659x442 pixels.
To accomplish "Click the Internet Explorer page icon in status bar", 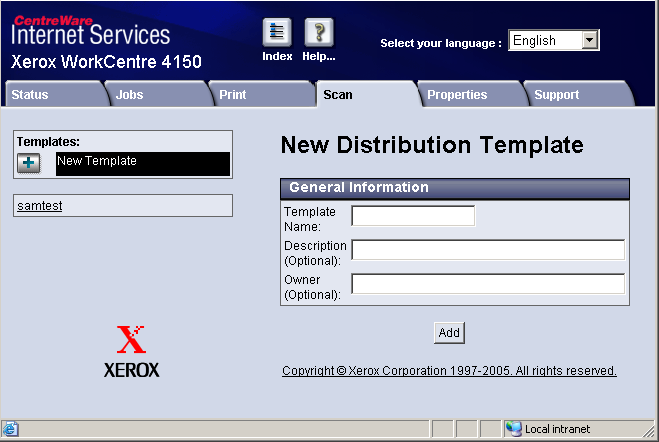I will [x=10, y=429].
